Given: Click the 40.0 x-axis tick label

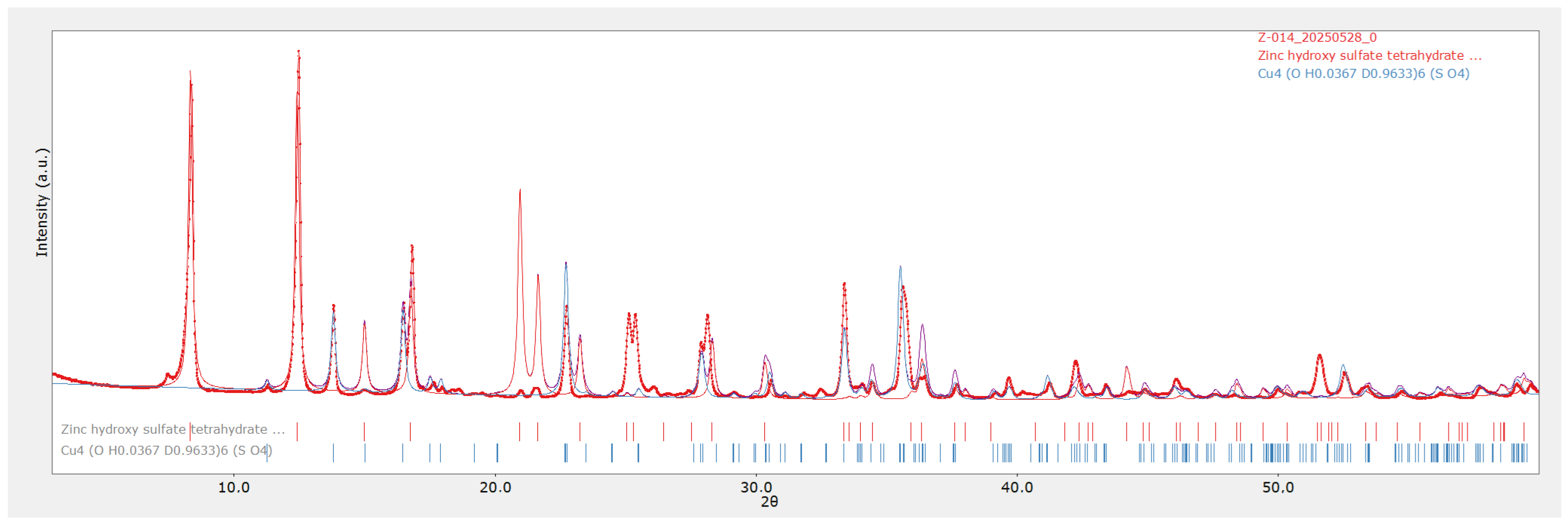Looking at the screenshot, I should pos(1016,488).
